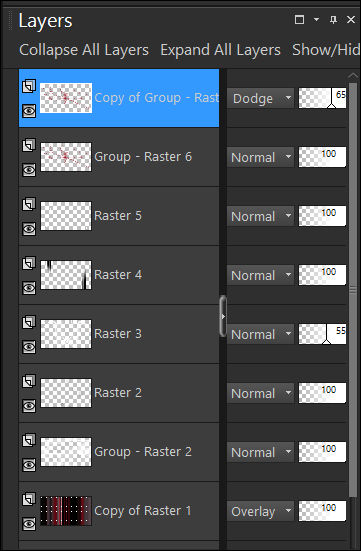Open the Overlay blend mode dropdown
The height and width of the screenshot is (551, 361).
(260, 512)
